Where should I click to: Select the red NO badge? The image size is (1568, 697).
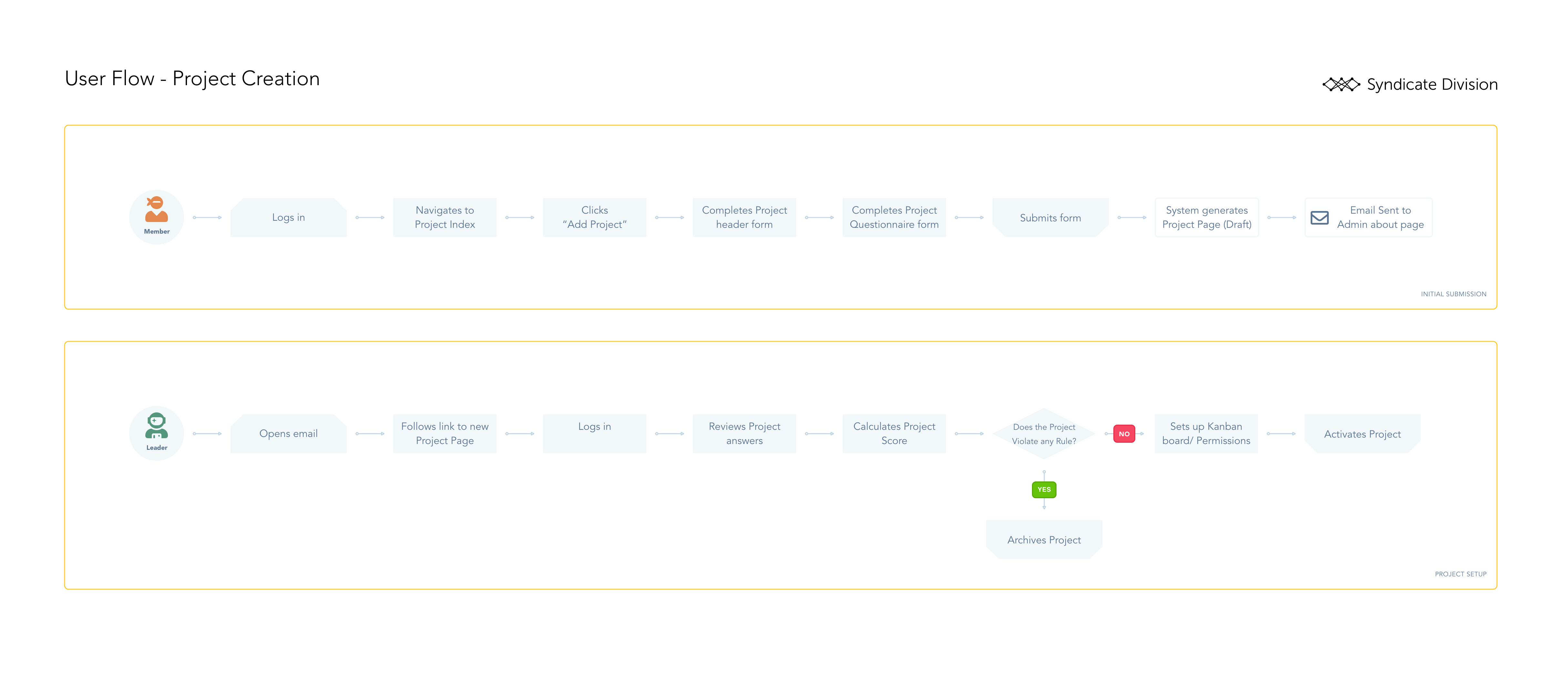pos(1124,434)
